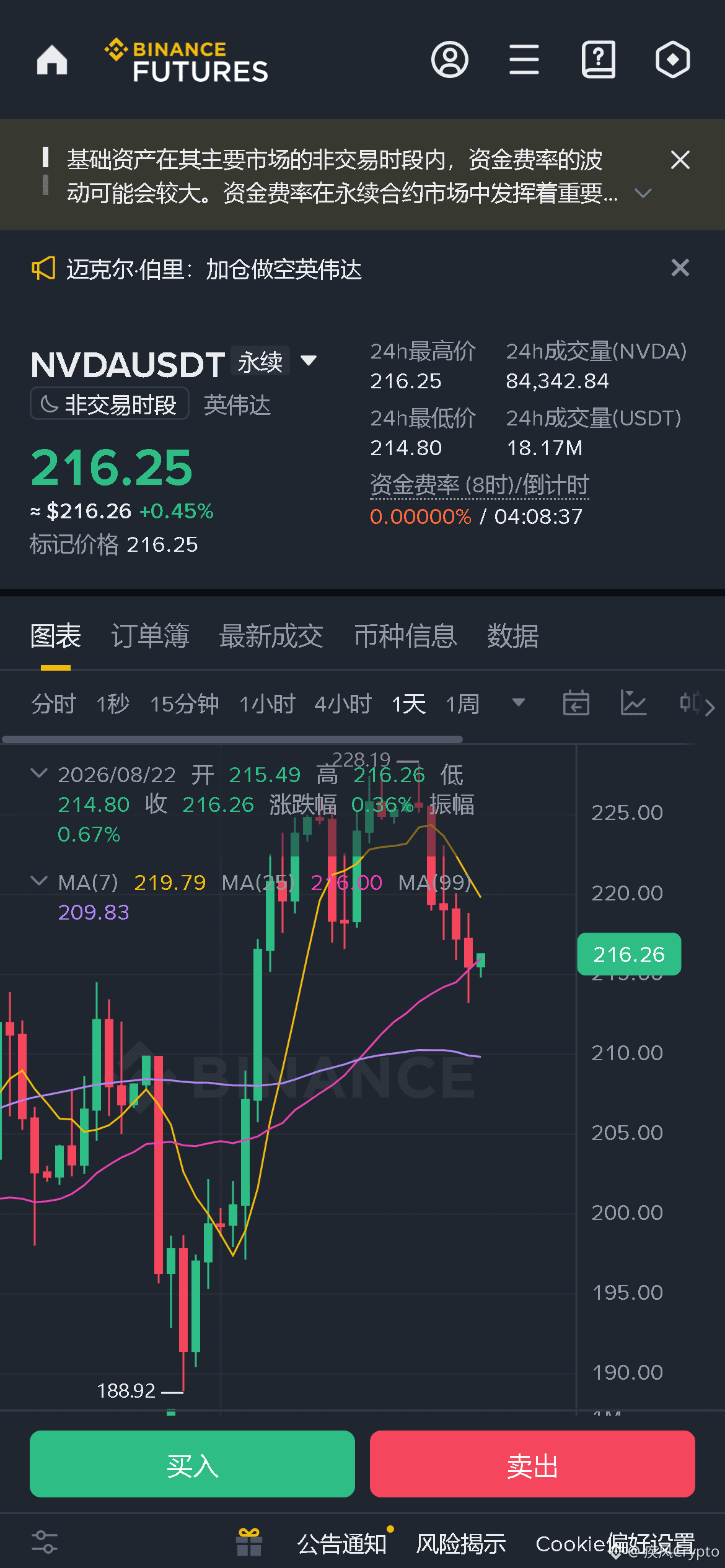Close the funding rate warning banner
This screenshot has width=725, height=1568.
click(680, 160)
